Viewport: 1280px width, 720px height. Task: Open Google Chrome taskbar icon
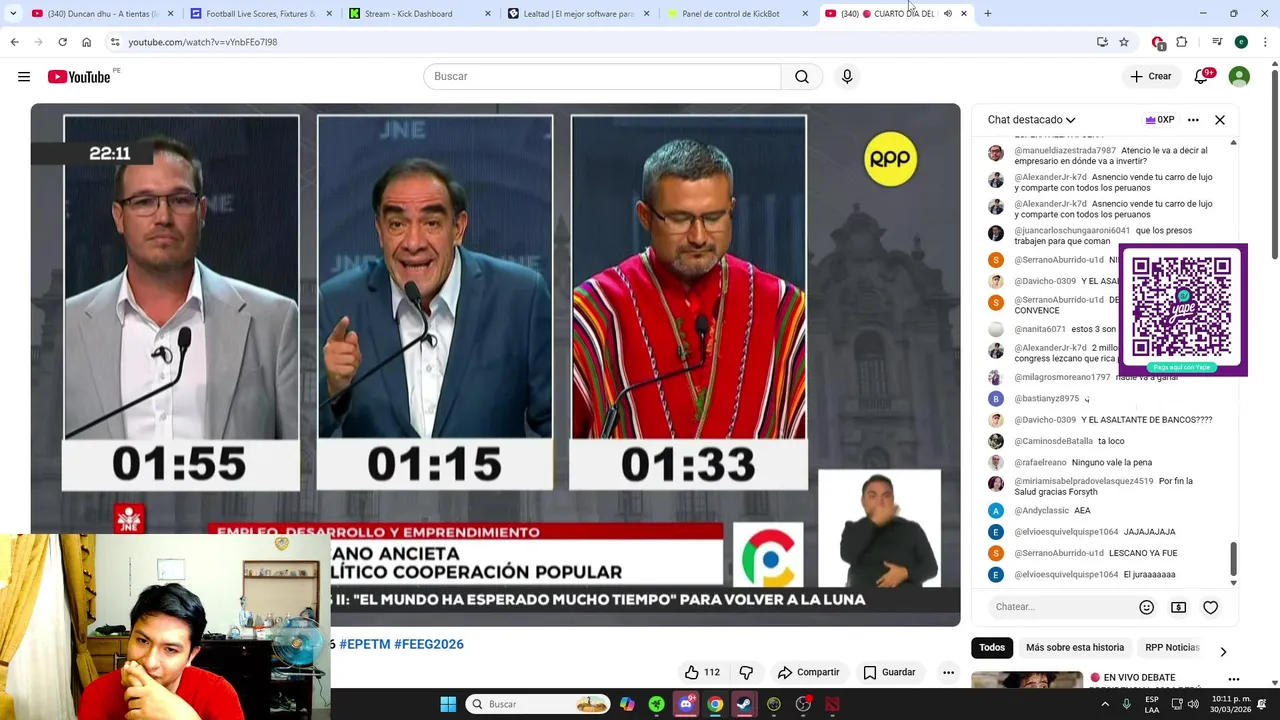715,704
